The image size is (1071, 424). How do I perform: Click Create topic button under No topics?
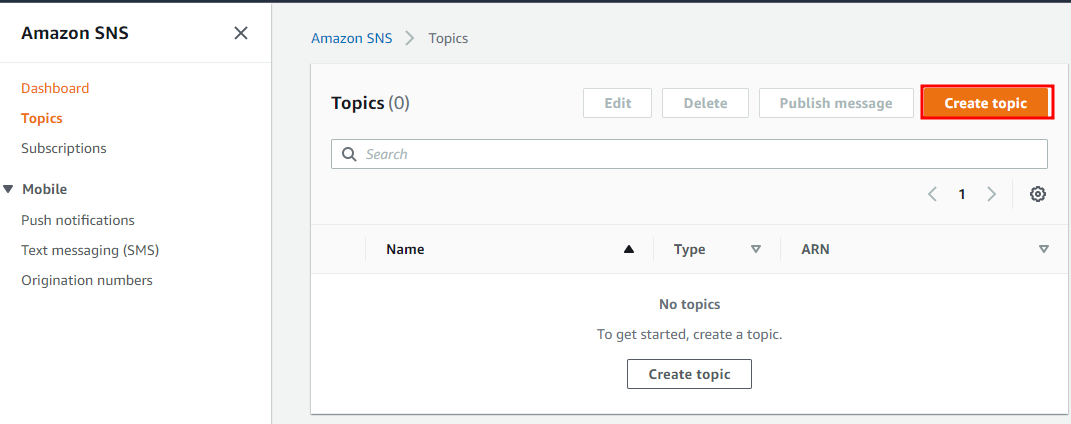point(689,374)
